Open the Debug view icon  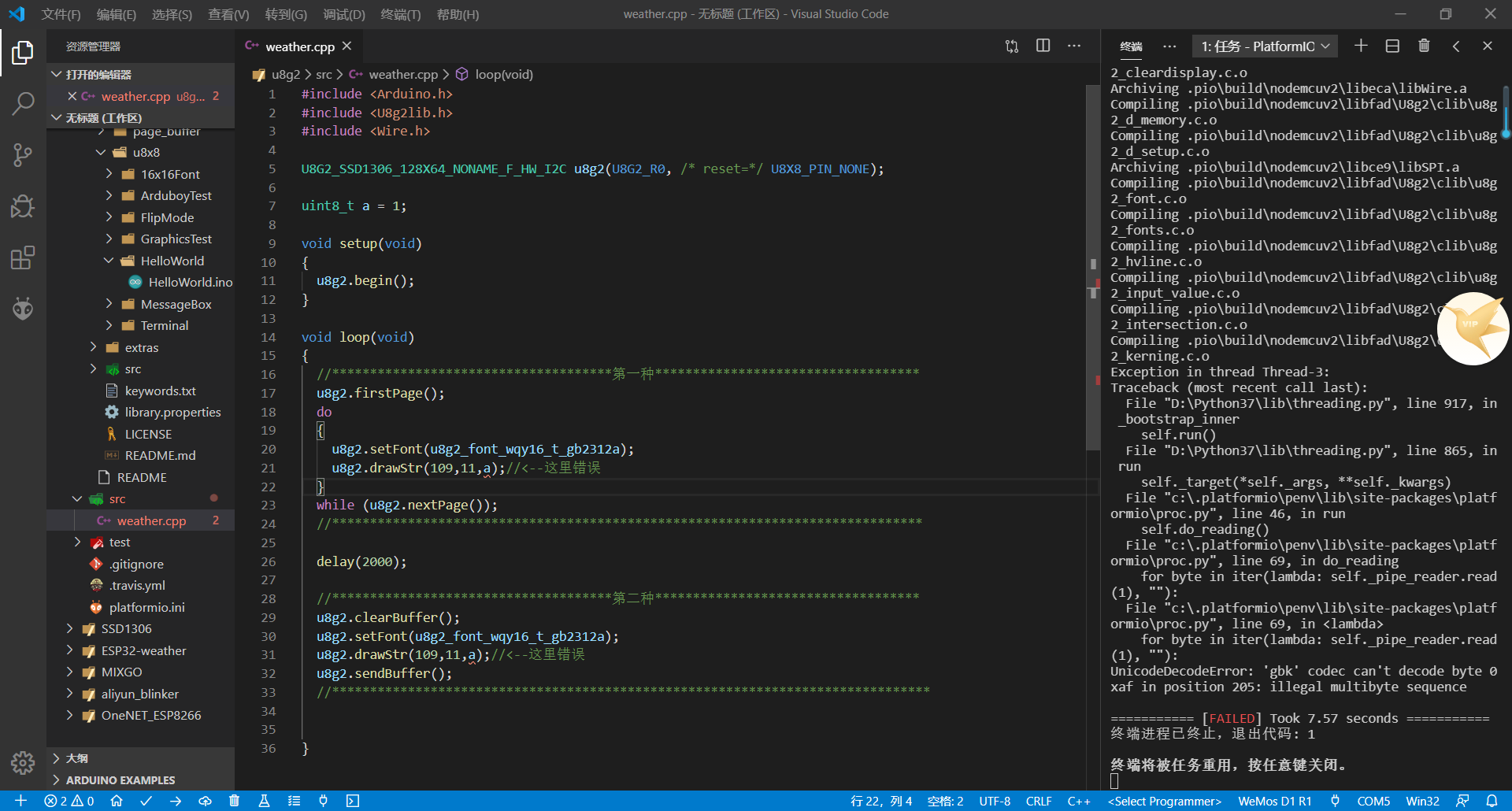(x=23, y=206)
